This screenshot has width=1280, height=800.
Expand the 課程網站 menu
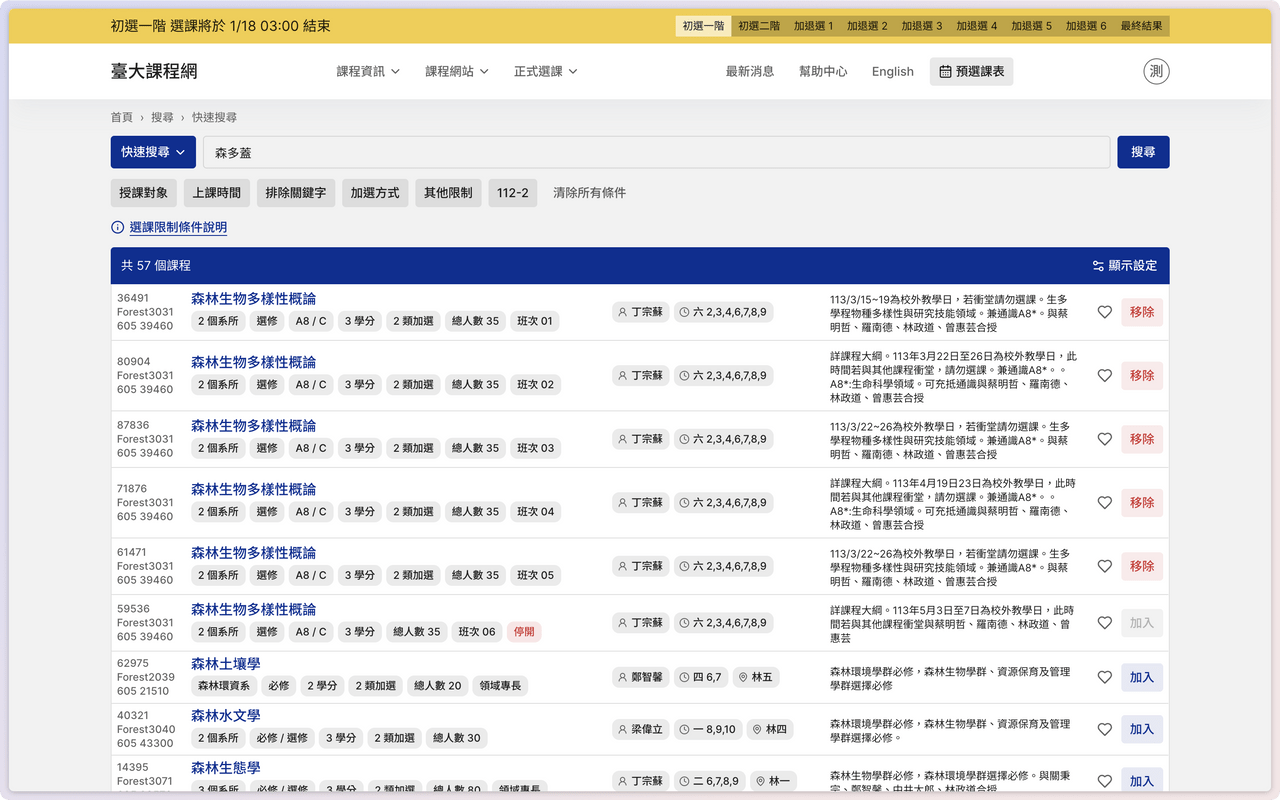(457, 71)
